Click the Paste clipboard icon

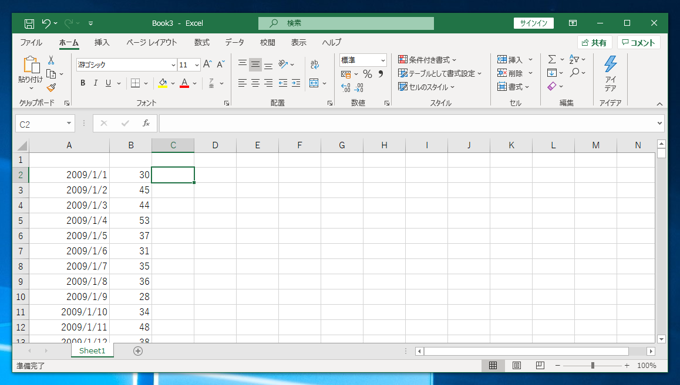coord(31,65)
